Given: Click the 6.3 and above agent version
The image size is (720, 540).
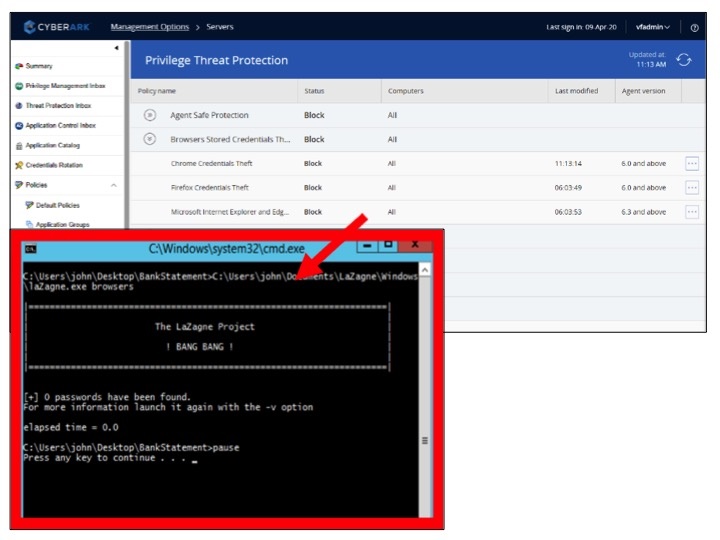Looking at the screenshot, I should [643, 212].
